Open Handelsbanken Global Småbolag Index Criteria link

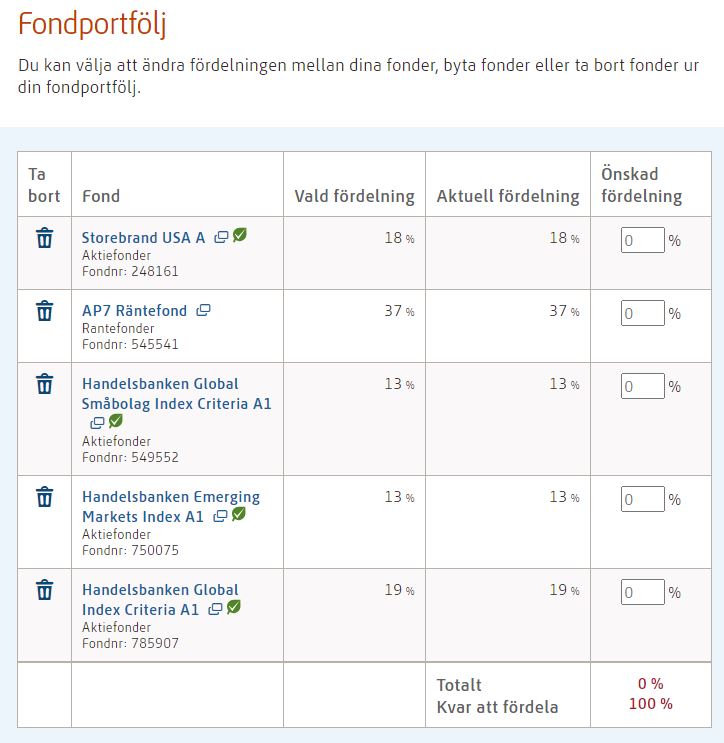176,394
